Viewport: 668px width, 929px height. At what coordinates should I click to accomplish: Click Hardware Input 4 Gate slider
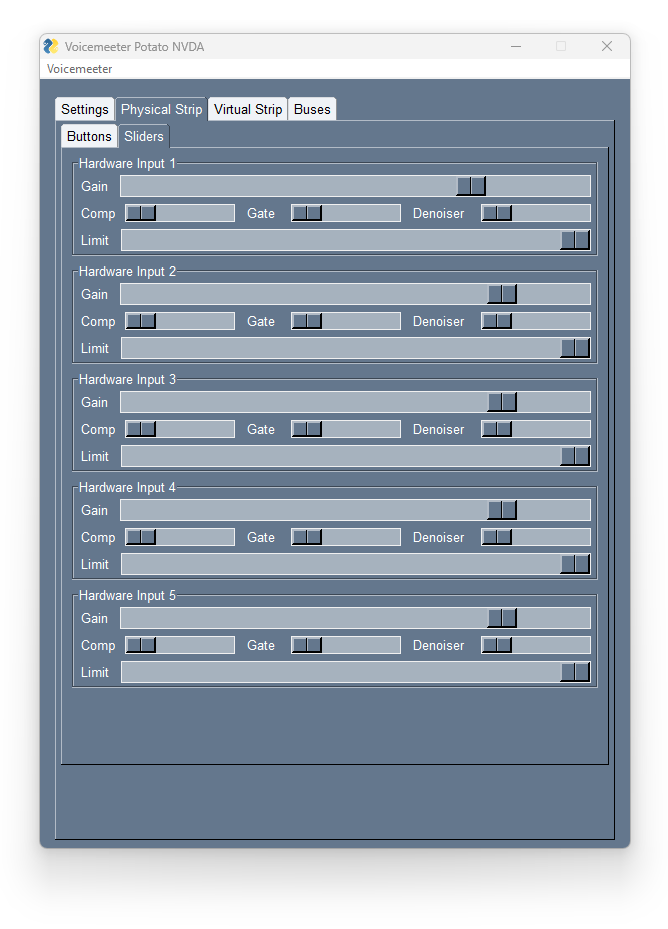[346, 537]
